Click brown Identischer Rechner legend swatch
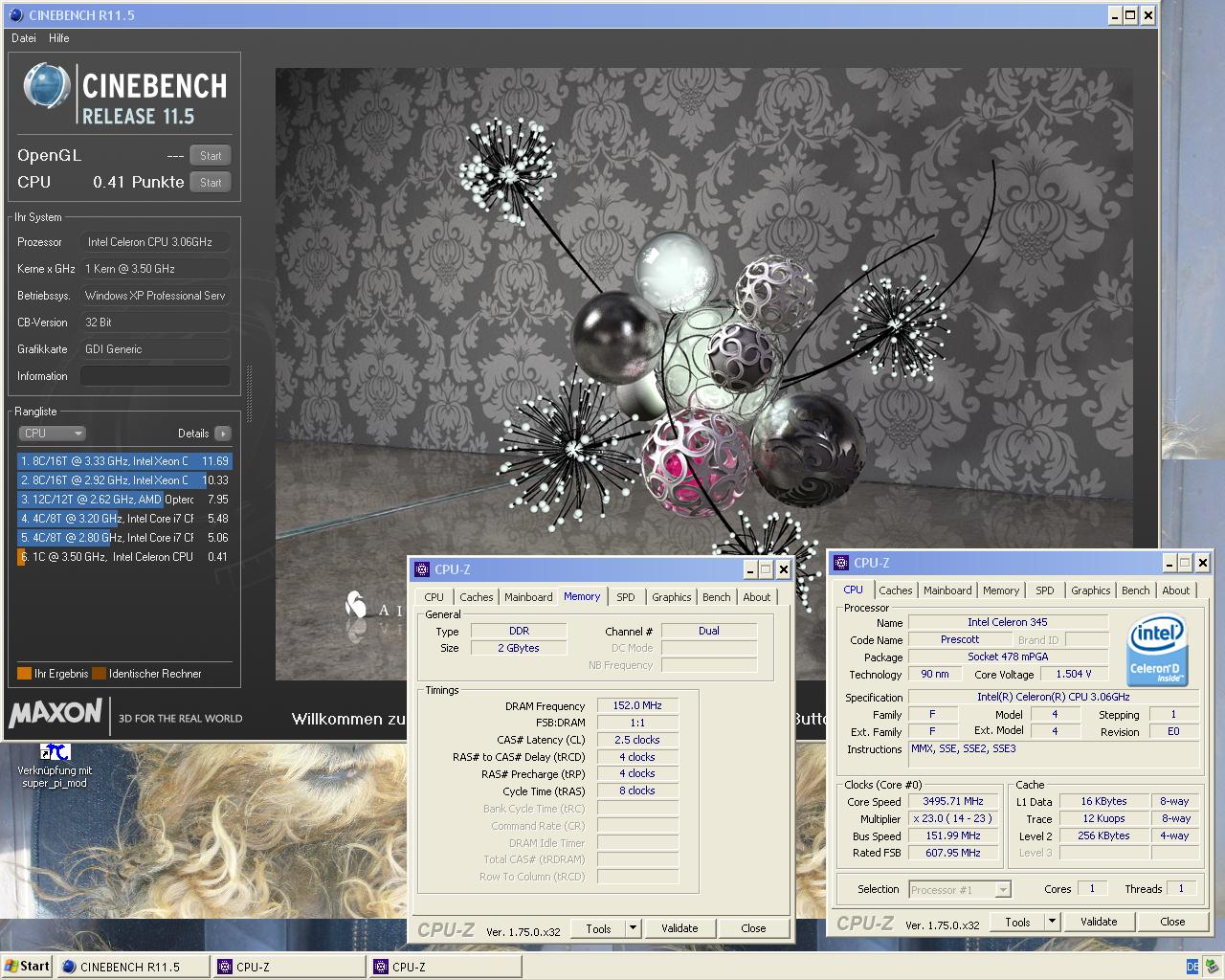Image resolution: width=1225 pixels, height=980 pixels. tap(99, 674)
